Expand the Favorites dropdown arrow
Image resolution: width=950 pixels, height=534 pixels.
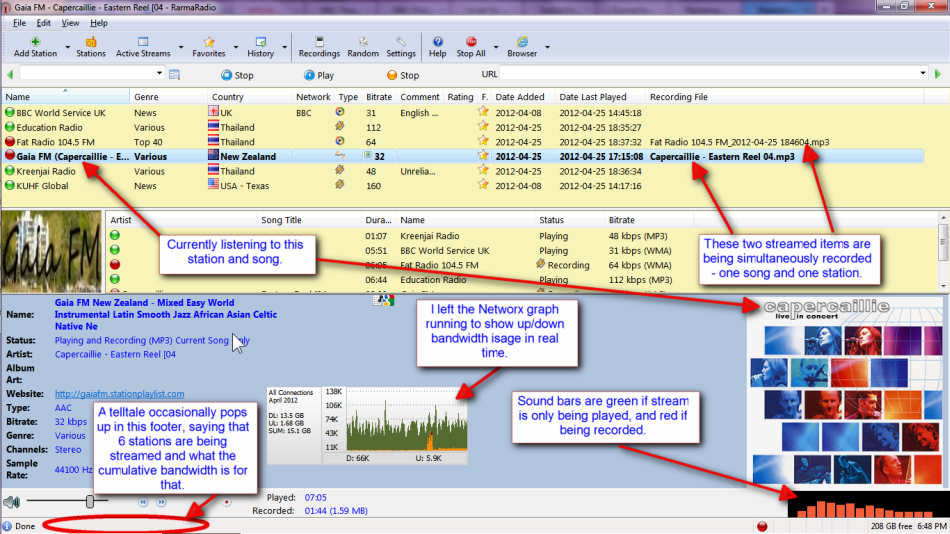[236, 47]
